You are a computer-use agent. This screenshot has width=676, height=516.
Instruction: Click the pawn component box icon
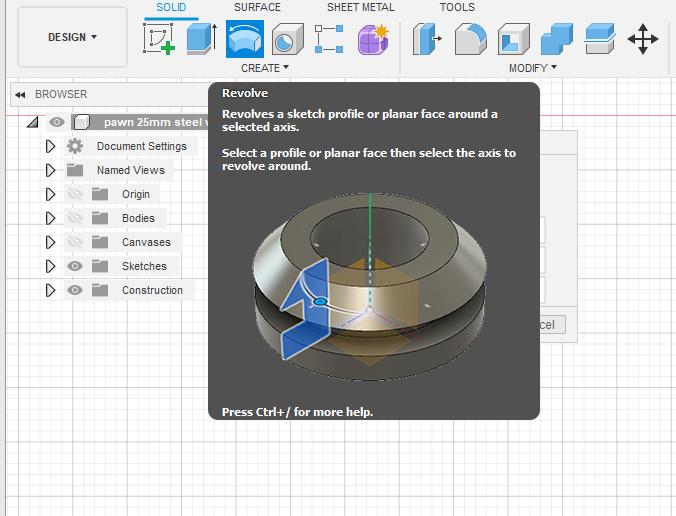click(81, 122)
